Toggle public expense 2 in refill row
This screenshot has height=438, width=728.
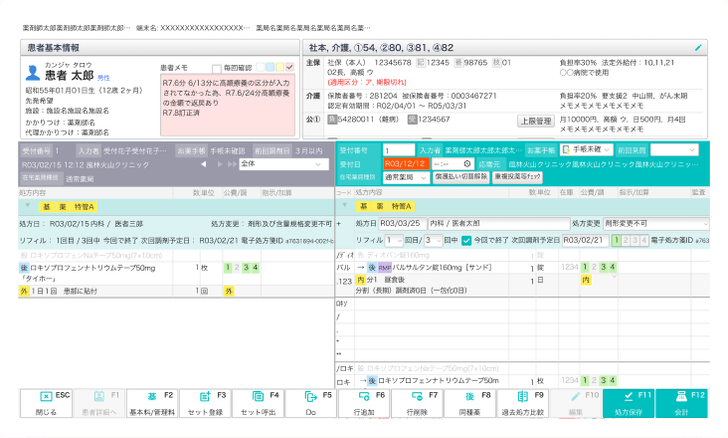point(625,241)
